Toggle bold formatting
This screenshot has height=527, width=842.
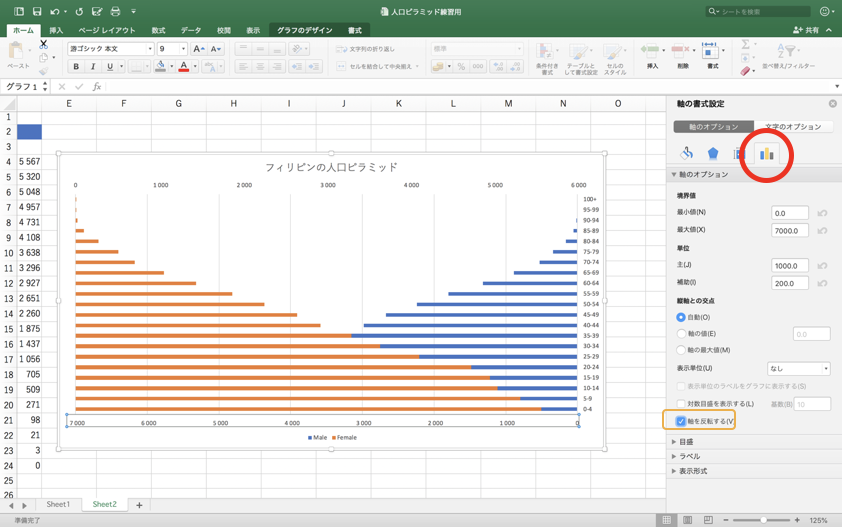coord(76,67)
